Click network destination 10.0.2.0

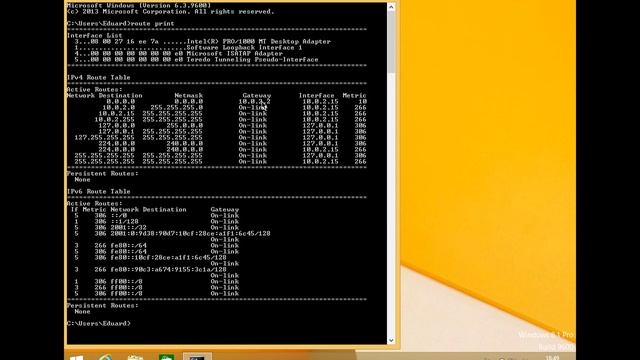pos(118,108)
